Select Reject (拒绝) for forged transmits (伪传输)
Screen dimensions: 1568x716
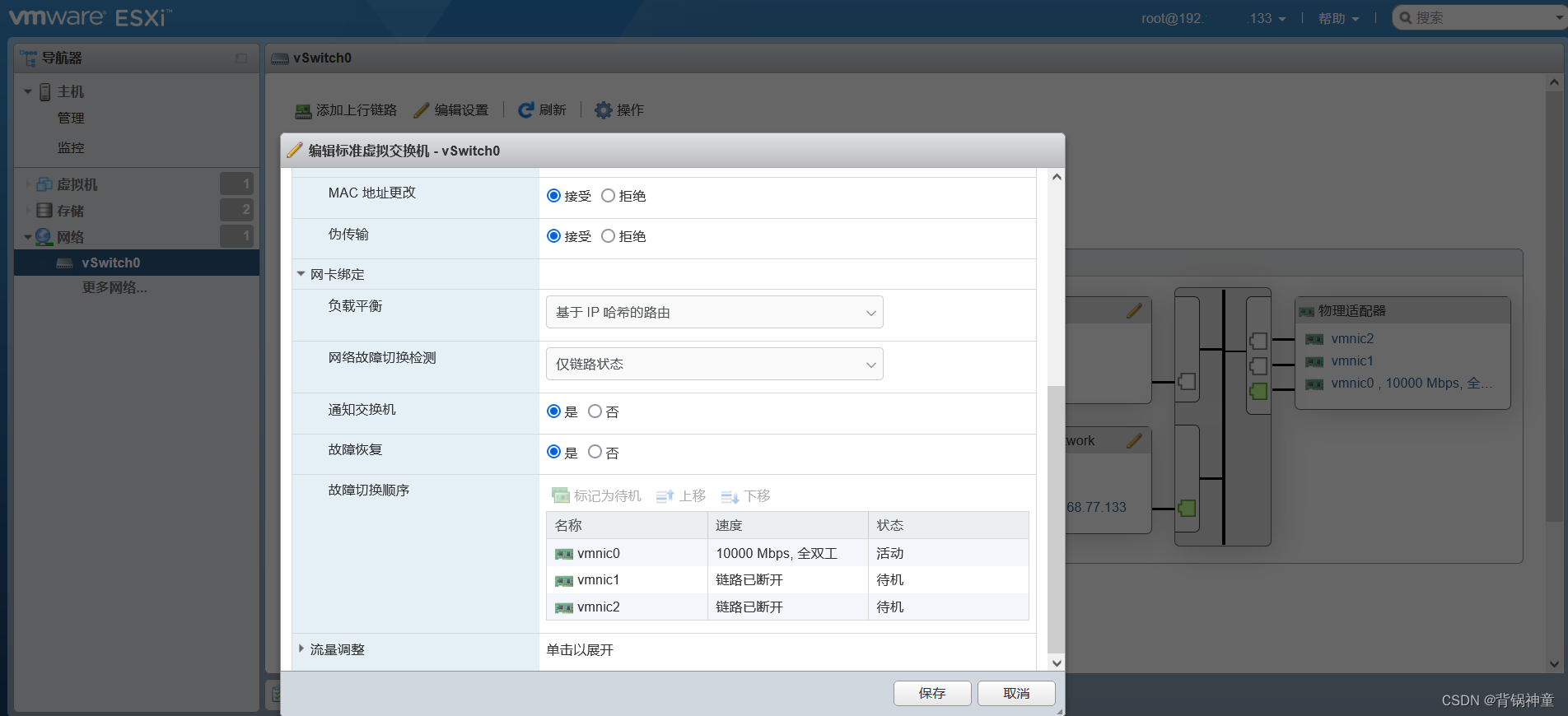click(x=608, y=236)
